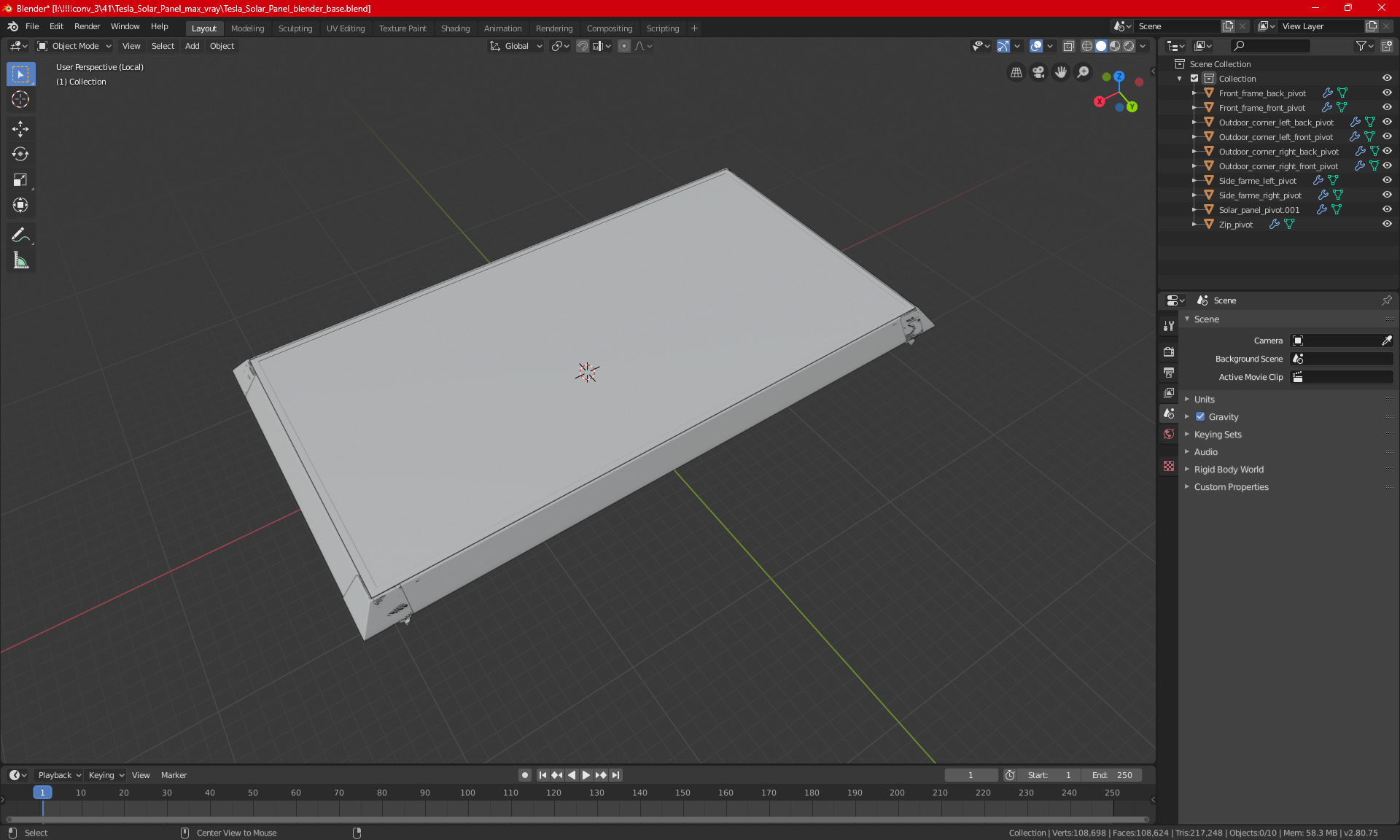Open the View Layer properties tab

click(x=1169, y=393)
